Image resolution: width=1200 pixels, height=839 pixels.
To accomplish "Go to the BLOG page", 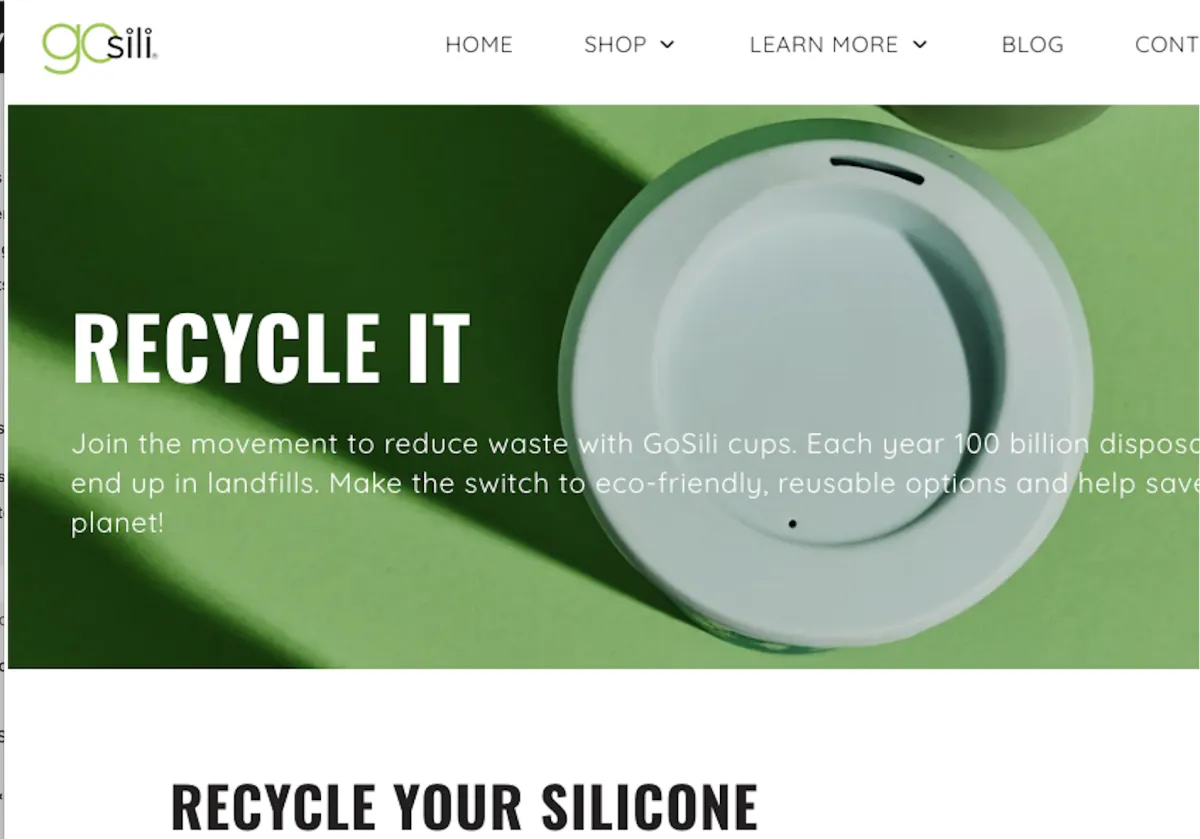I will [1033, 45].
